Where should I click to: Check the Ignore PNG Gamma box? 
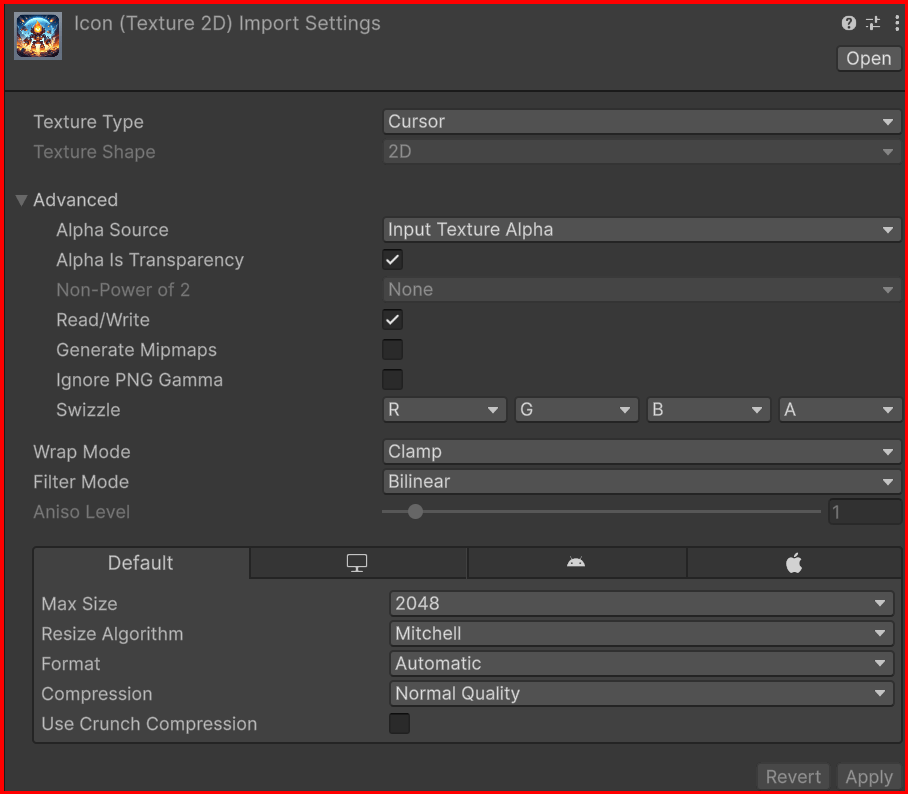393,380
